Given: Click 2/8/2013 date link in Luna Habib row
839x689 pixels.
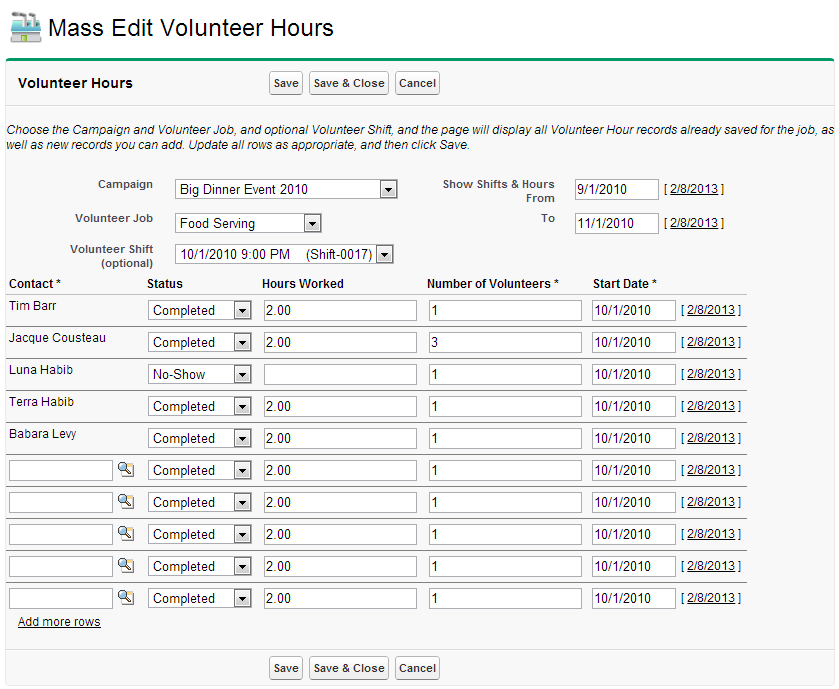Looking at the screenshot, I should coord(711,374).
